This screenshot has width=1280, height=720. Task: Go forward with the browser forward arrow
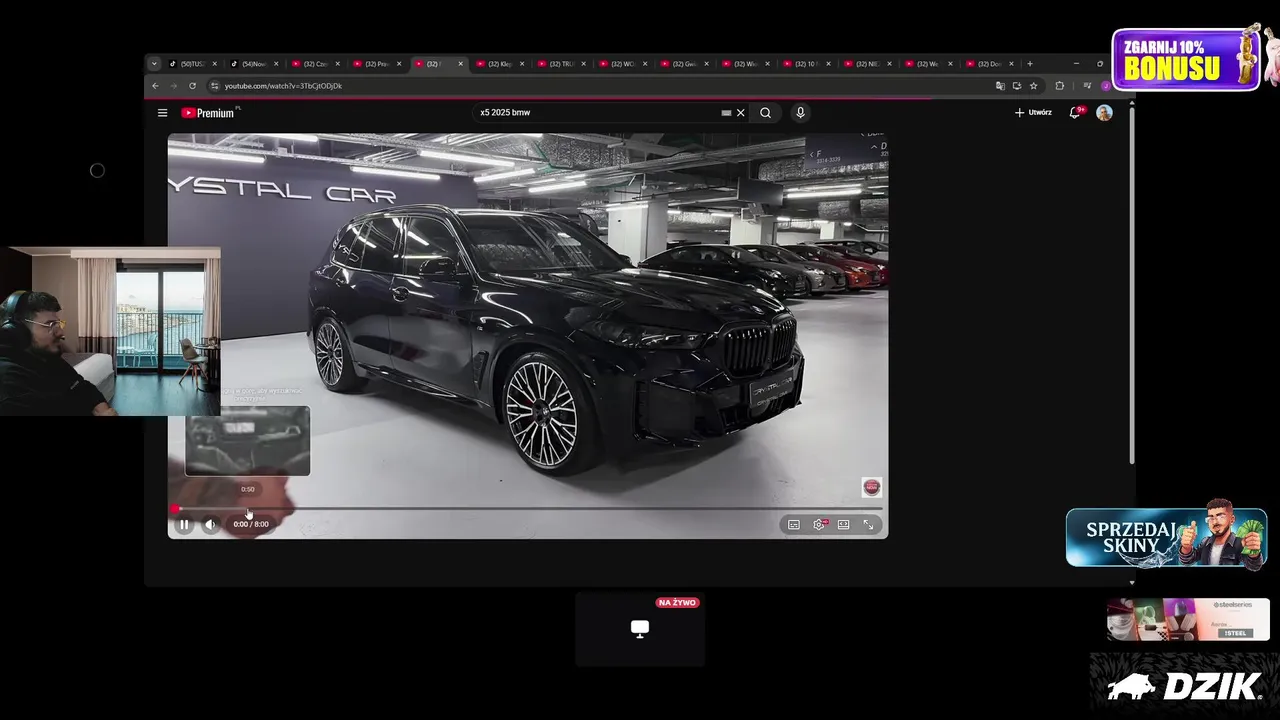tap(174, 86)
